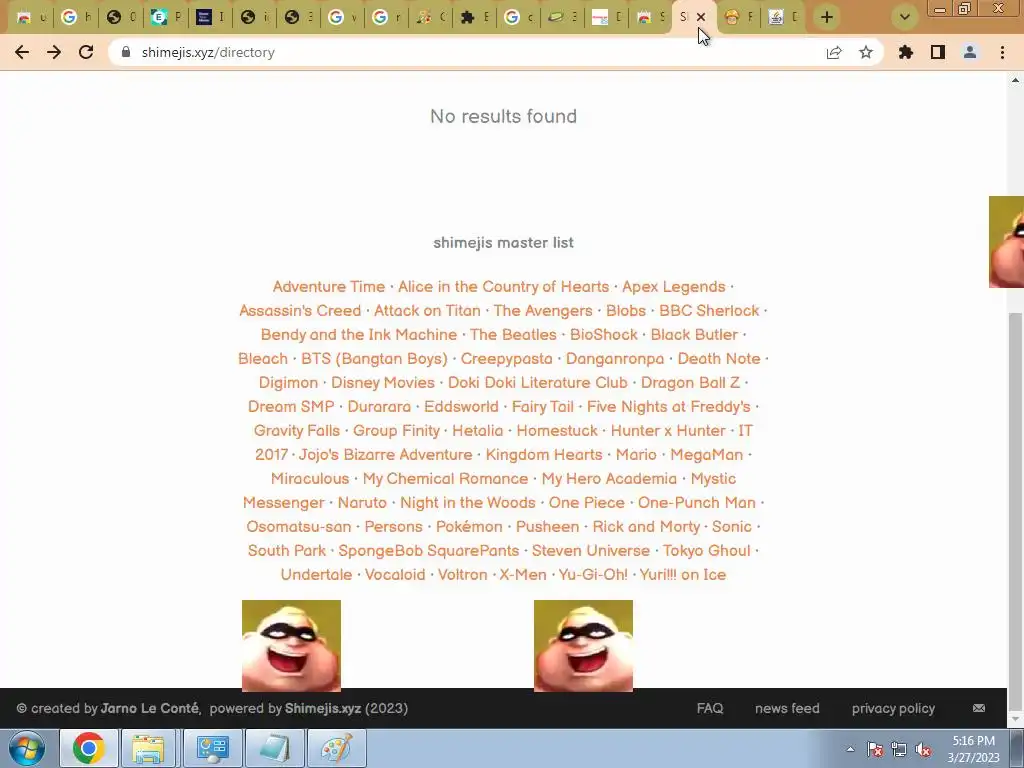
Task: Switch to the first browser tab
Action: [31, 17]
